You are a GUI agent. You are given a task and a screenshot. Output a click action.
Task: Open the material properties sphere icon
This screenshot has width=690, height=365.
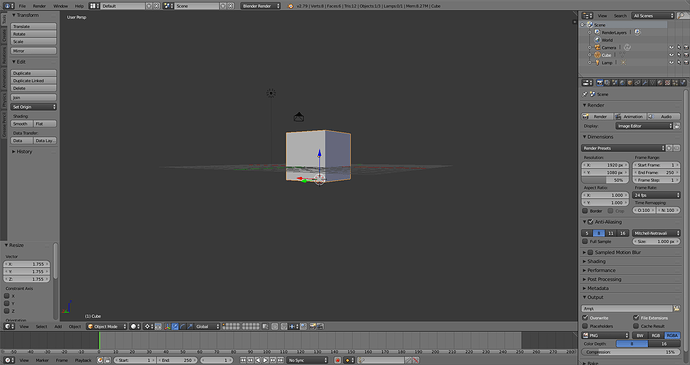point(660,82)
